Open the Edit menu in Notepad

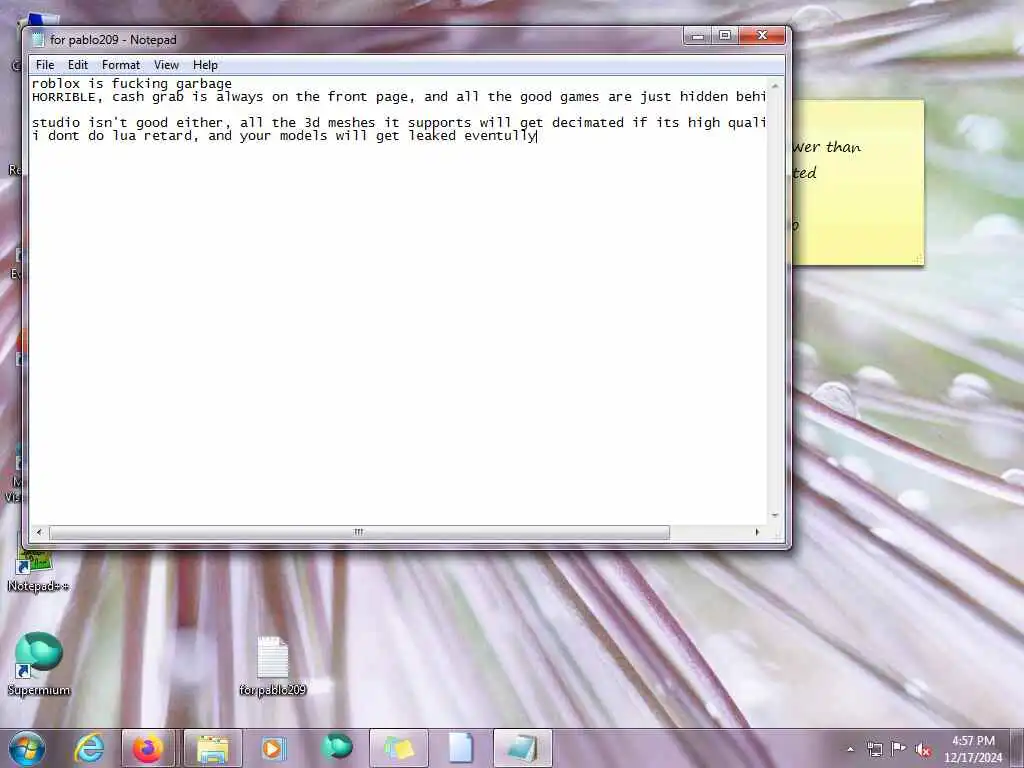[78, 65]
